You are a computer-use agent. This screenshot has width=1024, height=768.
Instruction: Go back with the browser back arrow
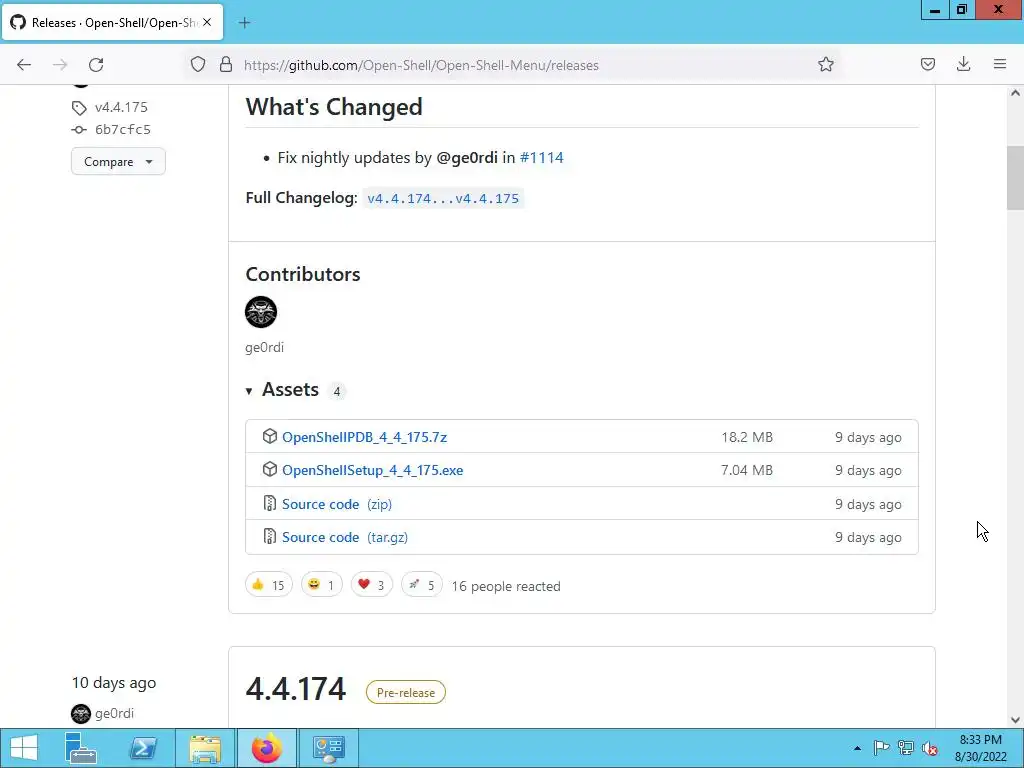tap(24, 65)
